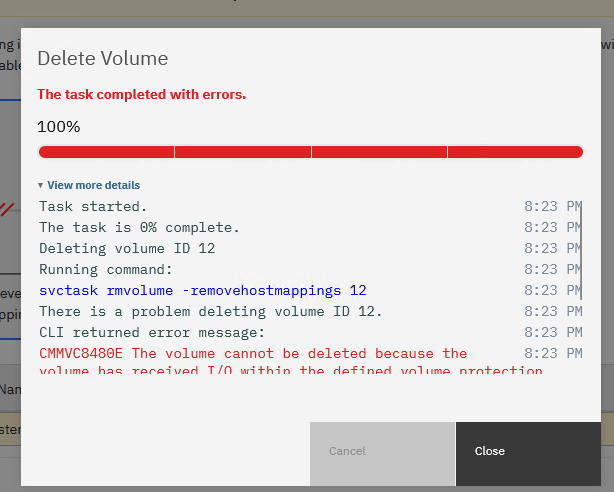
Task: Click the second segment of the progress bar
Action: pos(243,152)
